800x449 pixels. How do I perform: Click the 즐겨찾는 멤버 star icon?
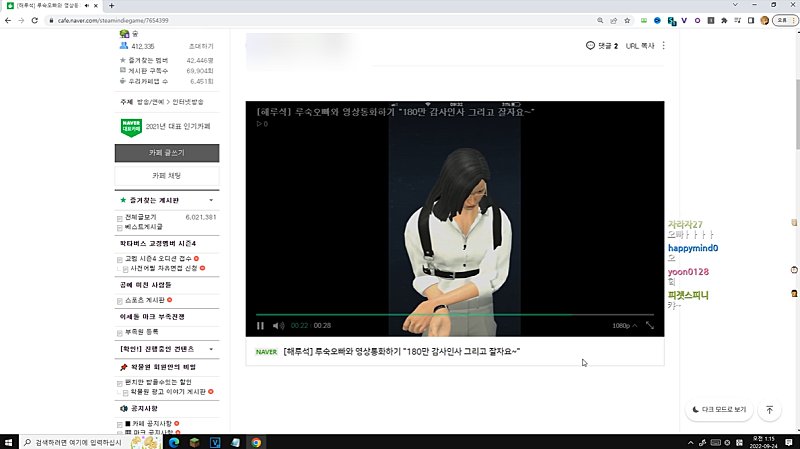click(122, 60)
